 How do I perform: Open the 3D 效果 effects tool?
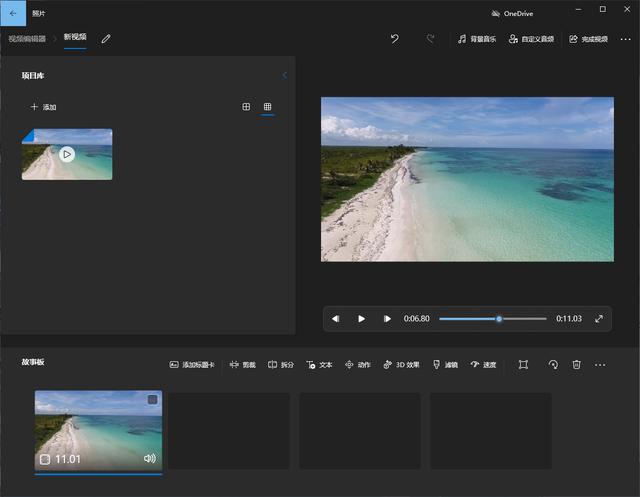pos(401,365)
